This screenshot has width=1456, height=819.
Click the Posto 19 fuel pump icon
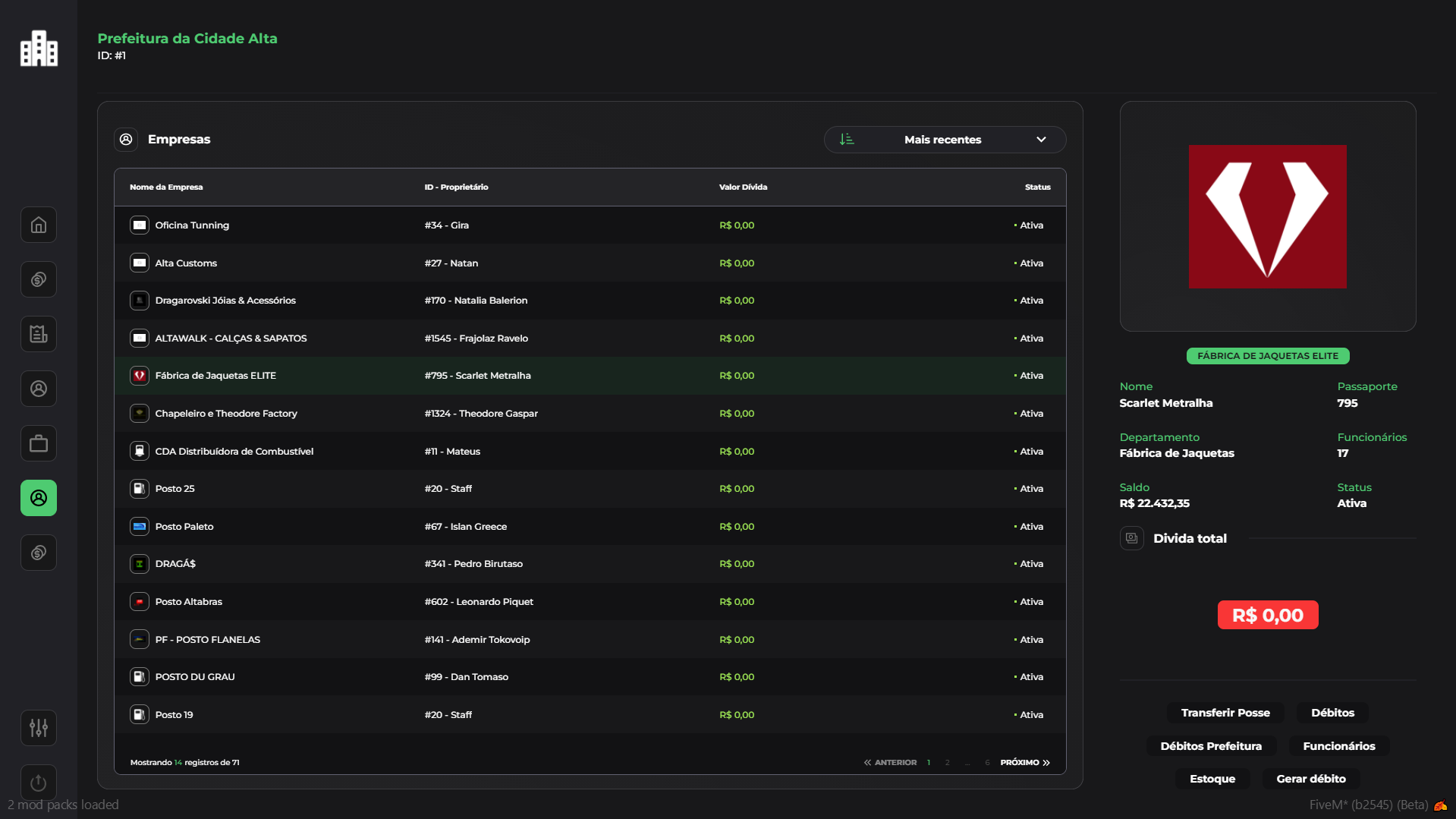tap(140, 715)
